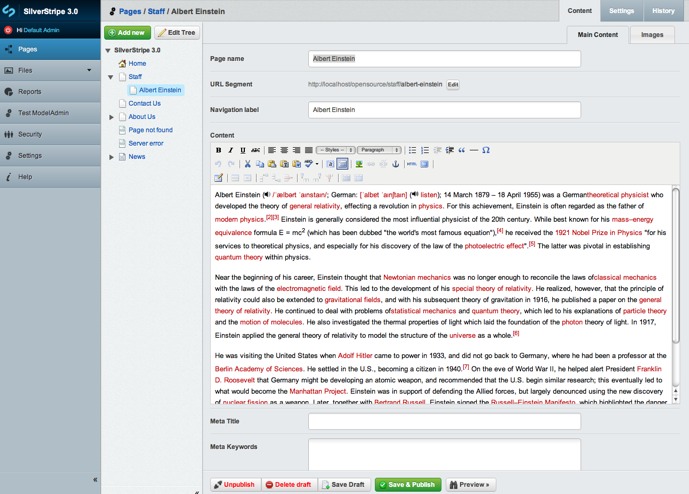
Task: Open the Styles dropdown in the editor
Action: pyautogui.click(x=335, y=150)
